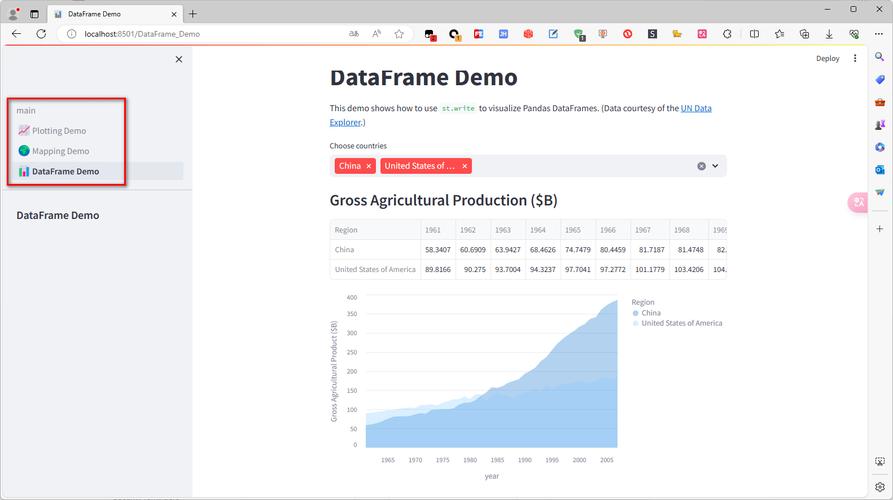Select DataFrame Demo in the sidebar

(x=65, y=171)
